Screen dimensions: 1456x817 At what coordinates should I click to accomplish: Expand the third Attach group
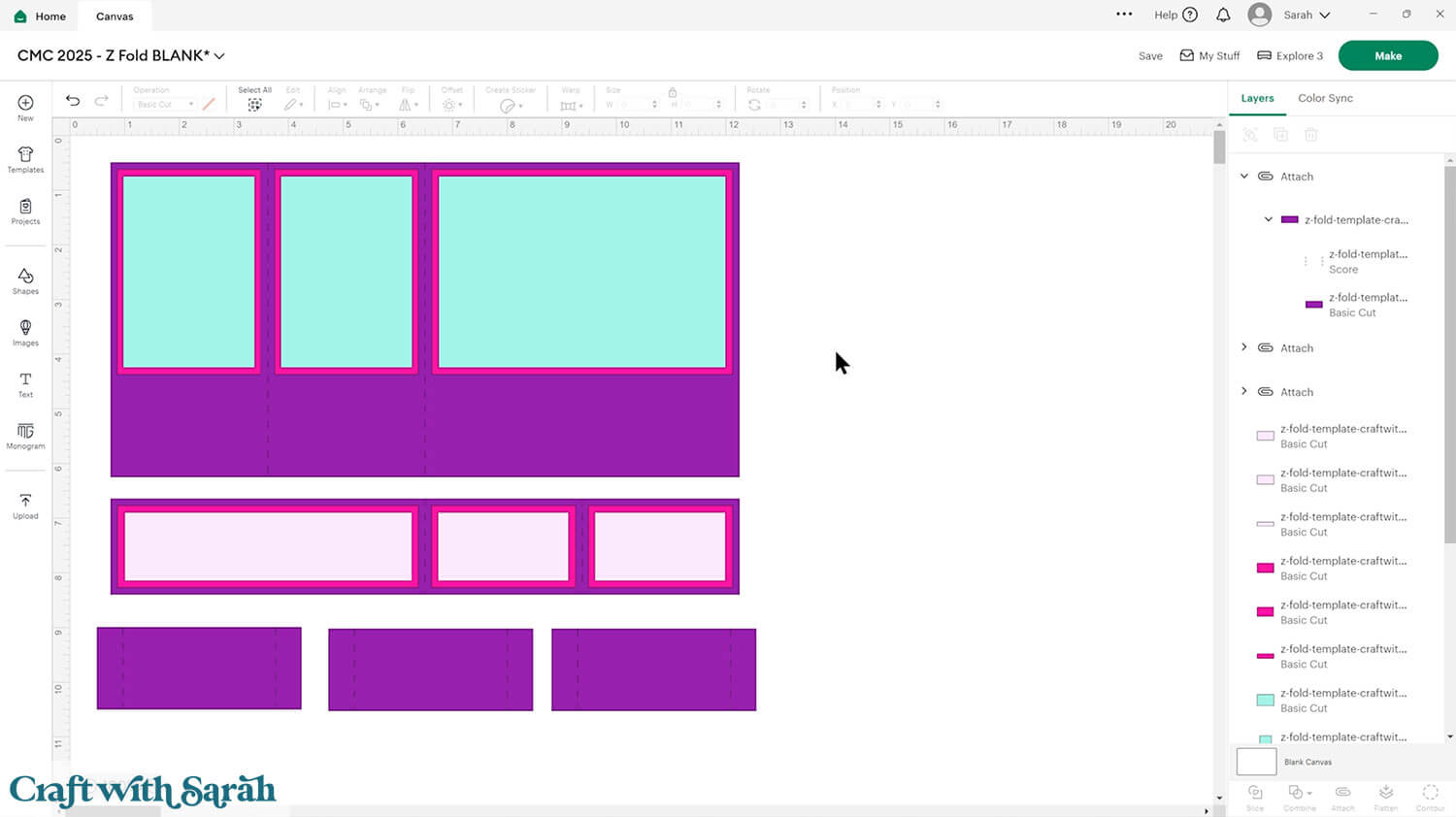1244,391
